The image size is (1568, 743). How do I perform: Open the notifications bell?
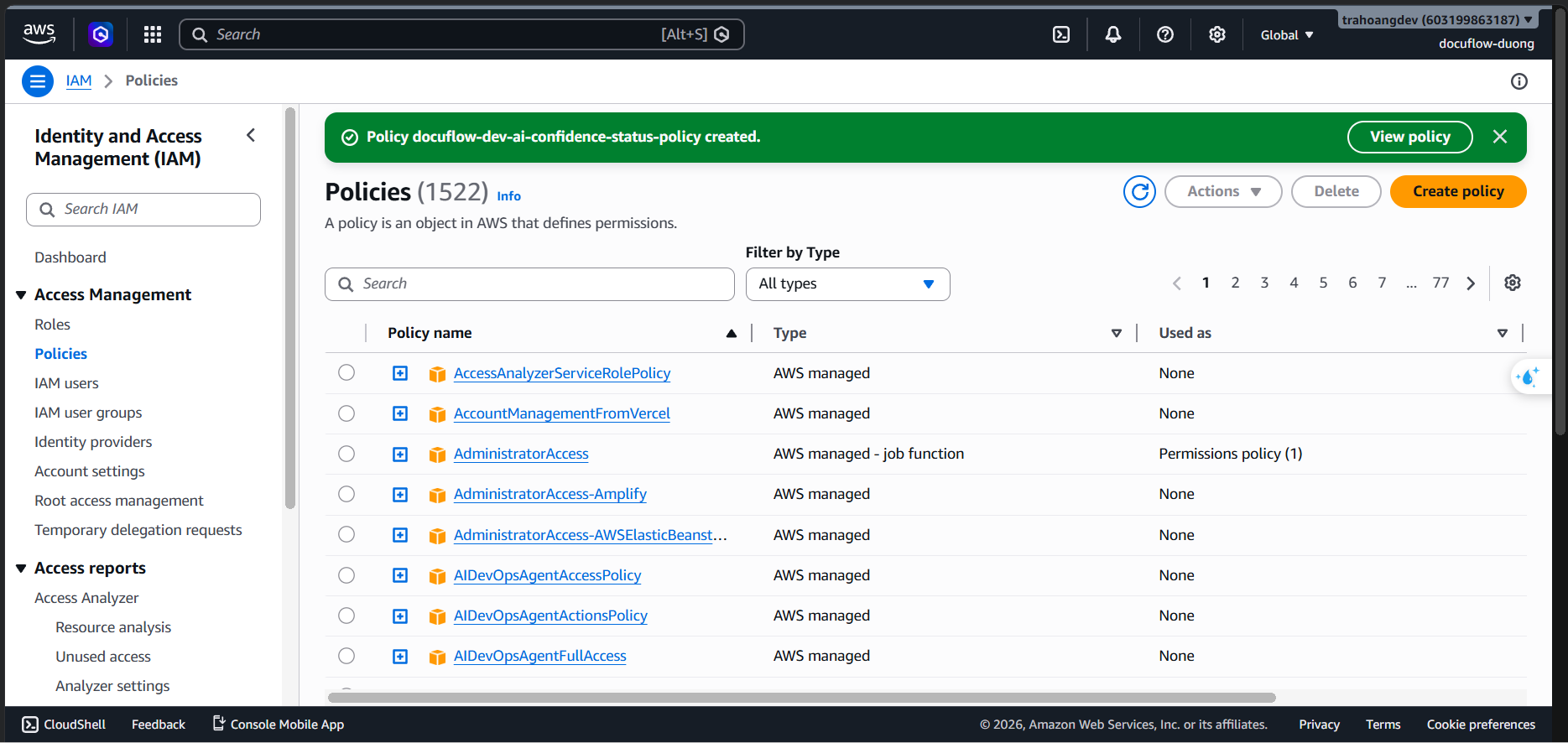[1113, 34]
